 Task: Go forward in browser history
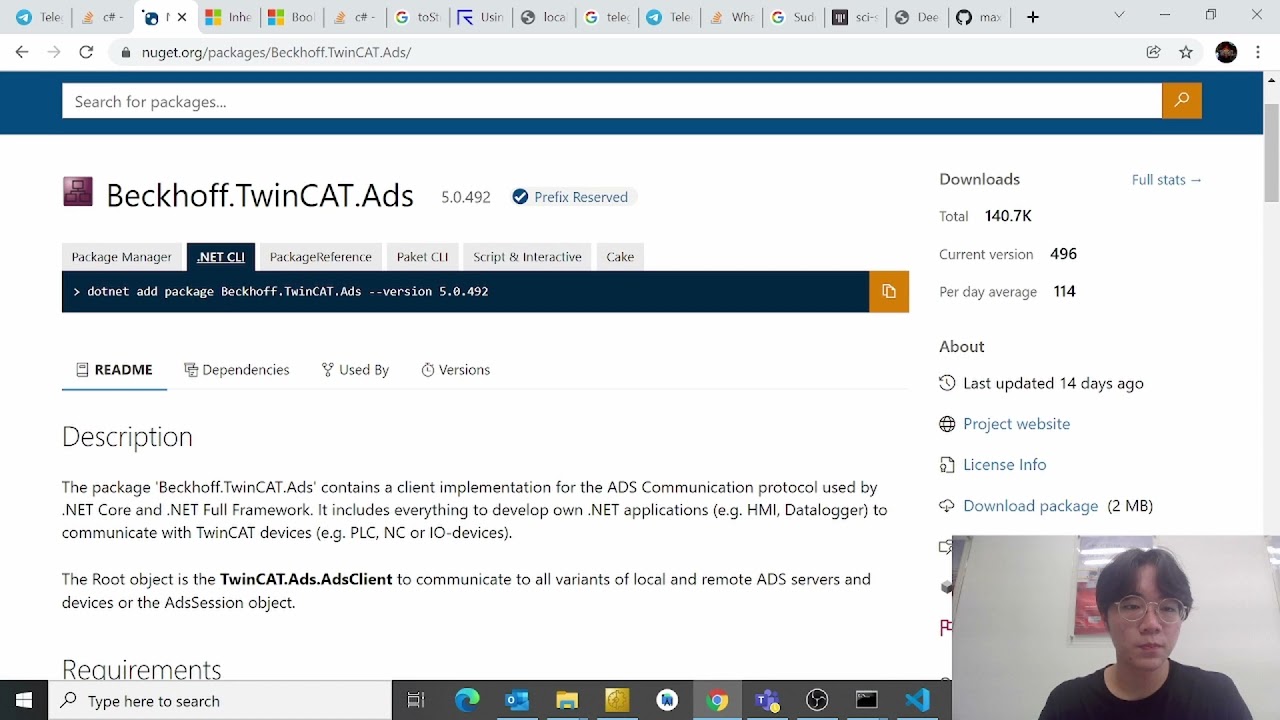[x=54, y=52]
